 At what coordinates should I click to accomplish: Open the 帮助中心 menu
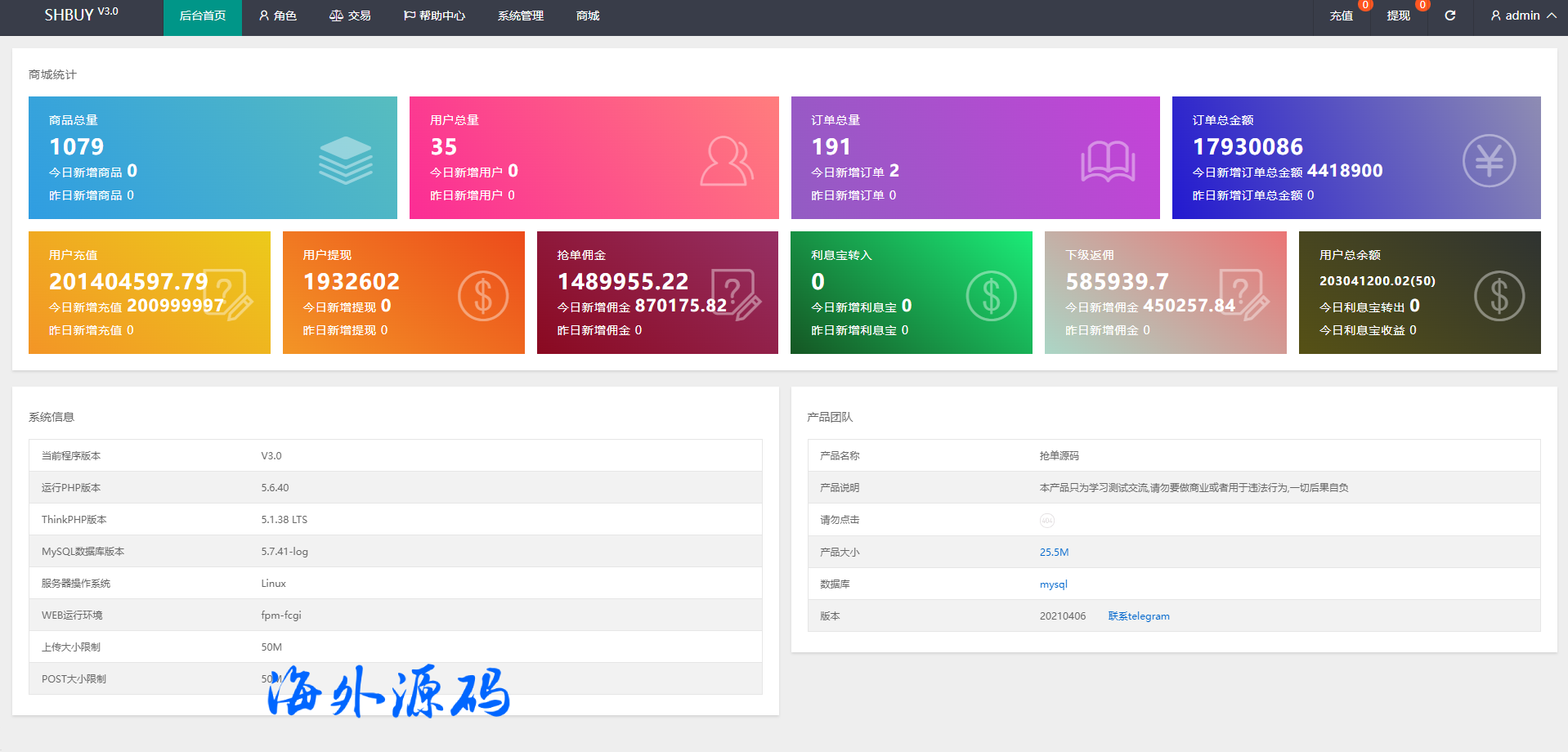point(434,16)
